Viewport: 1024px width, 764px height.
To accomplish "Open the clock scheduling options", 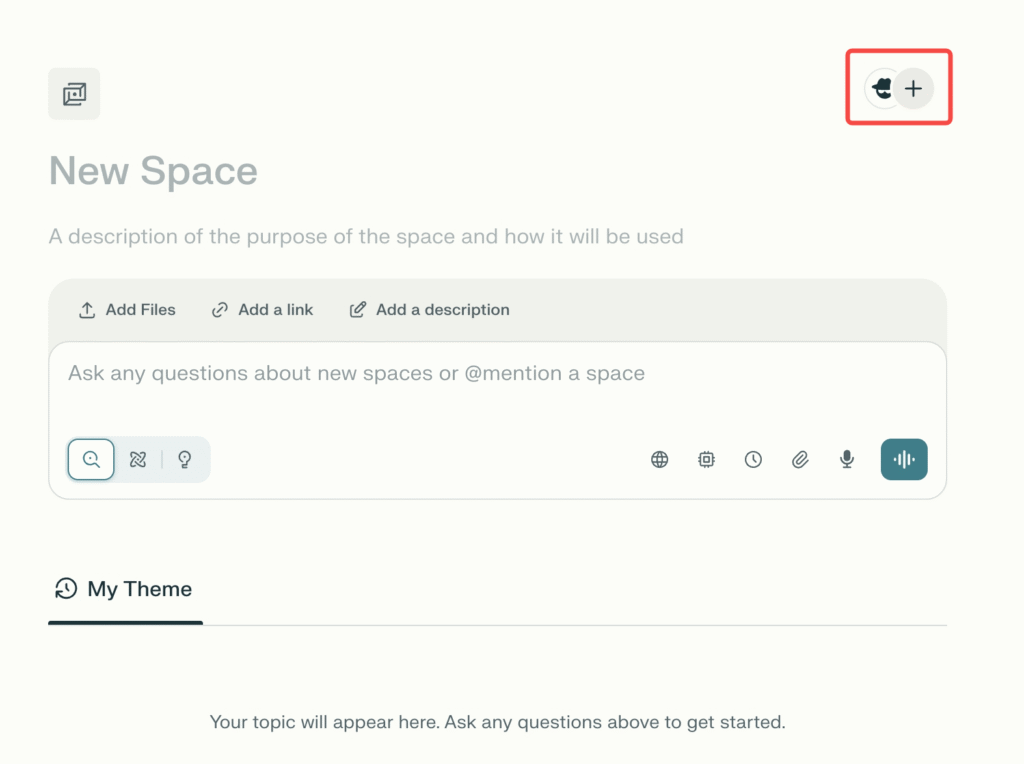I will click(753, 460).
